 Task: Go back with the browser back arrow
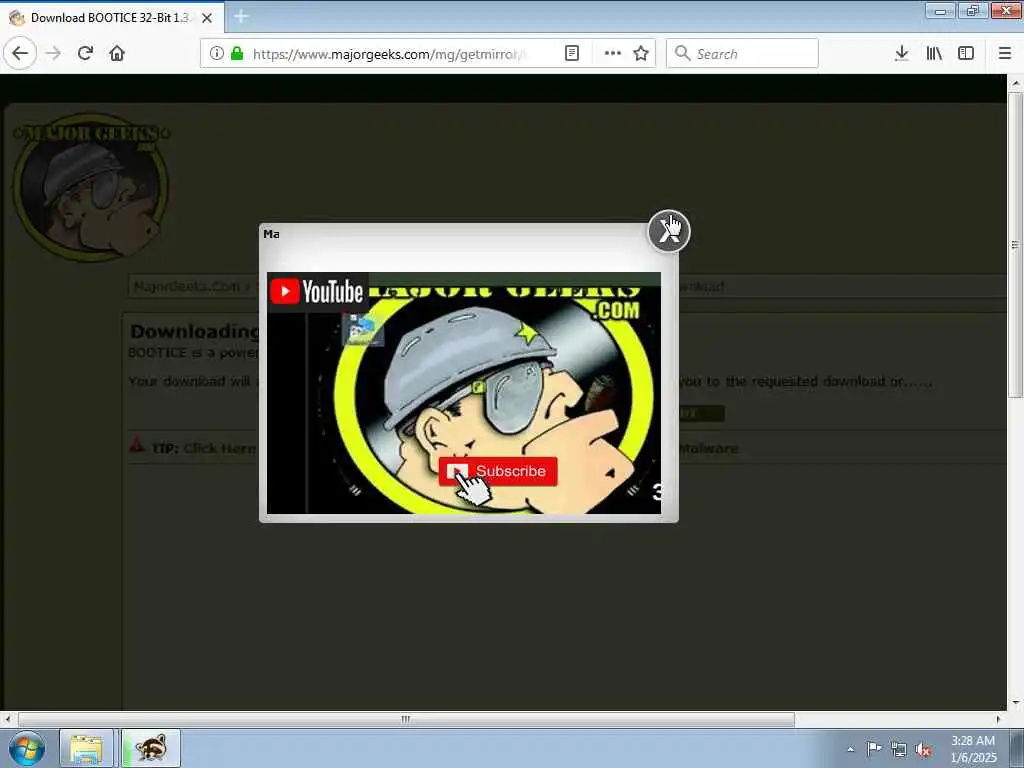coord(20,53)
